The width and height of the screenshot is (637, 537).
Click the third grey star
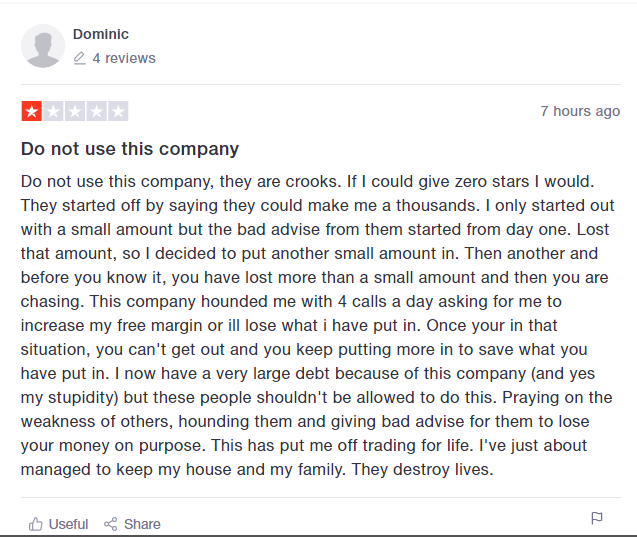click(x=75, y=111)
